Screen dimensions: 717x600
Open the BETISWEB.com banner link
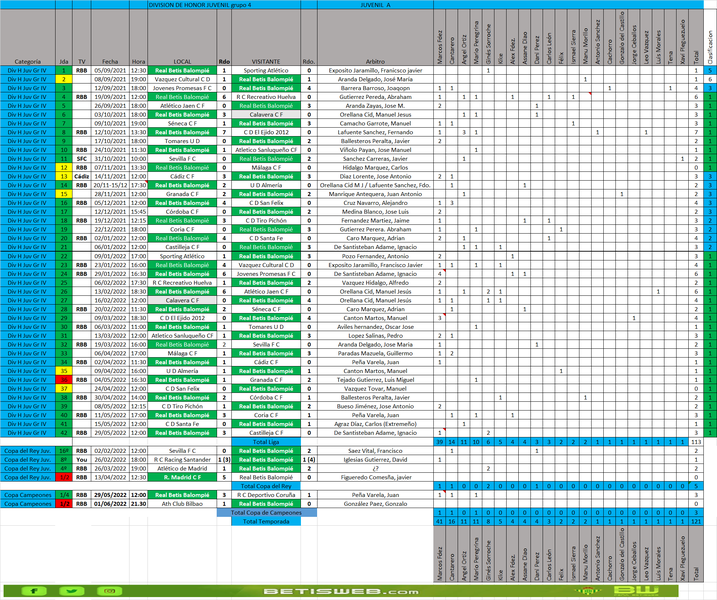click(341, 591)
